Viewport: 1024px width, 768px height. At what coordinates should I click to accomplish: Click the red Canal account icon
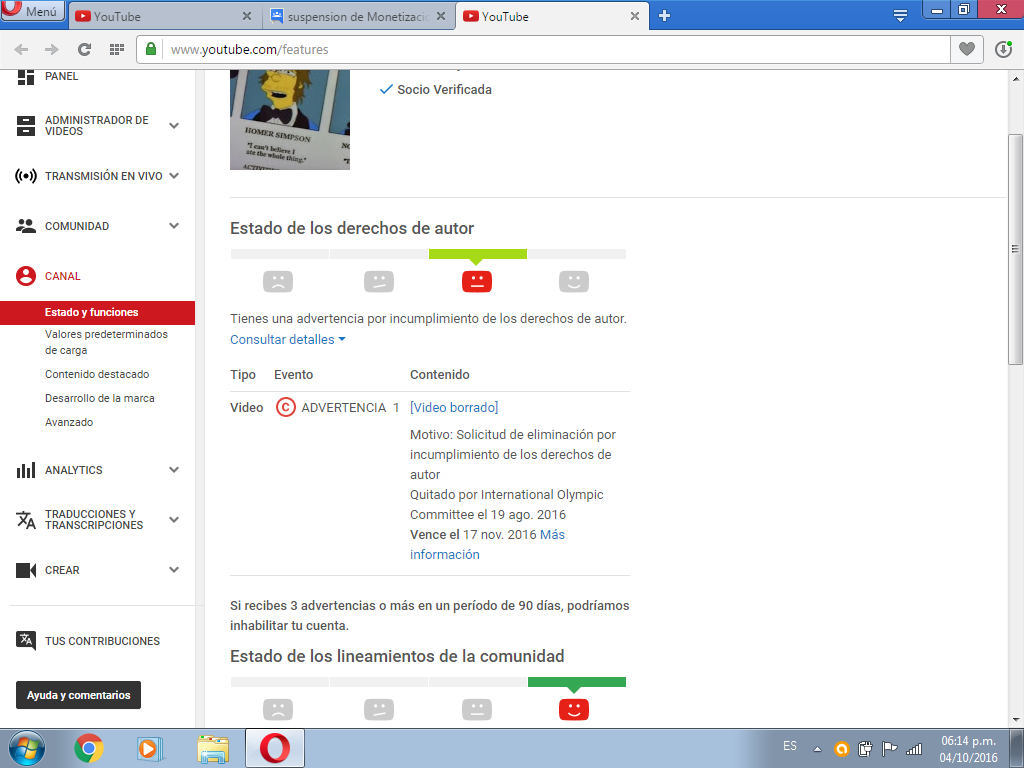pos(25,276)
